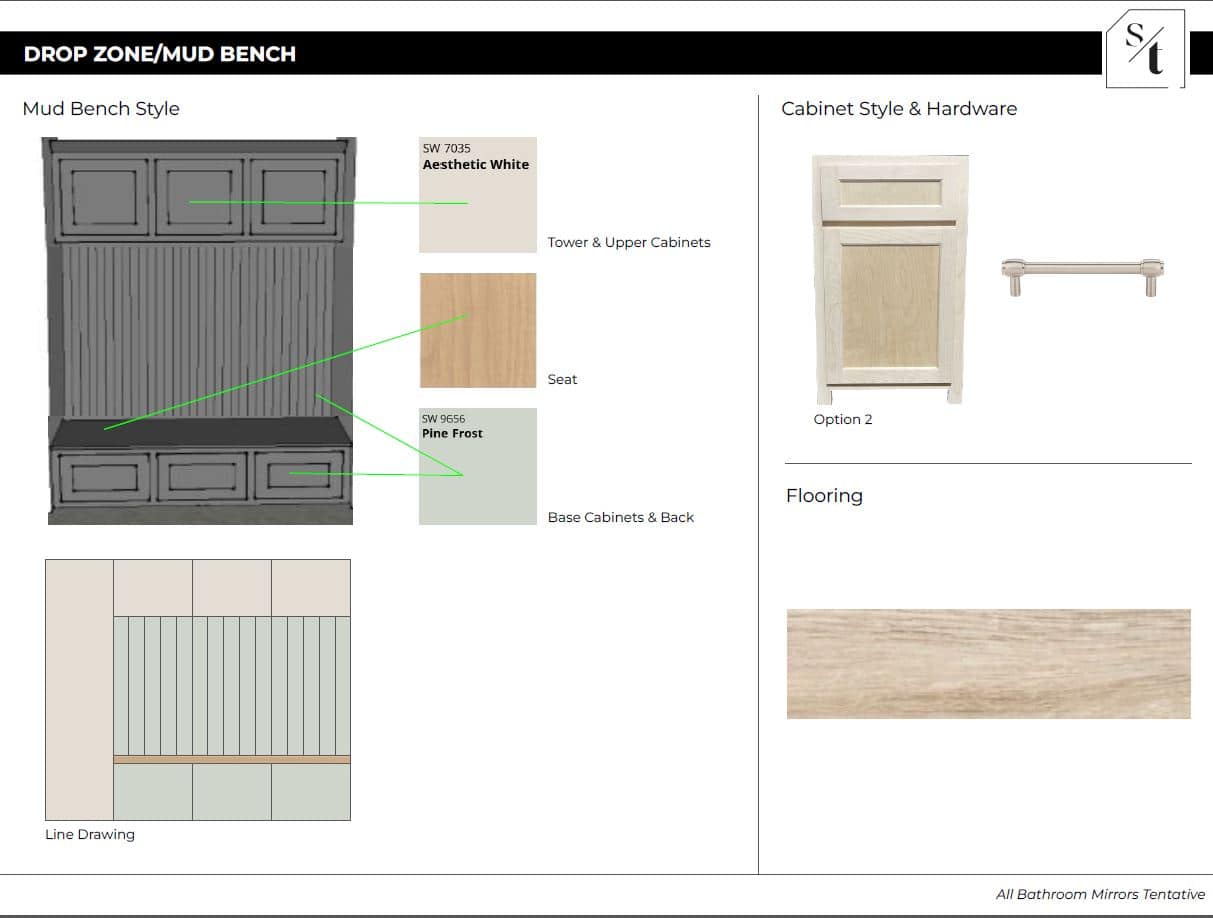Select the Pine Frost SW 9656 swatch
1213x918 pixels.
(477, 466)
